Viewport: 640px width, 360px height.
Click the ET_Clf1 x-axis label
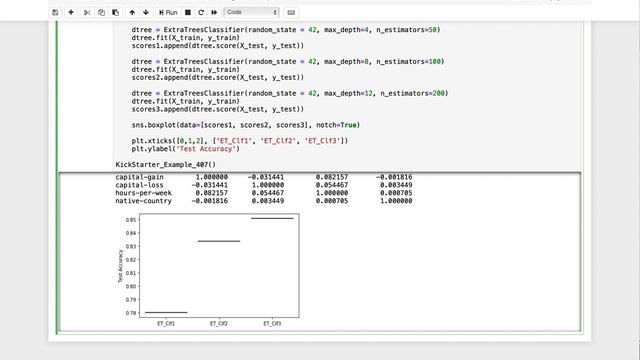coord(166,323)
